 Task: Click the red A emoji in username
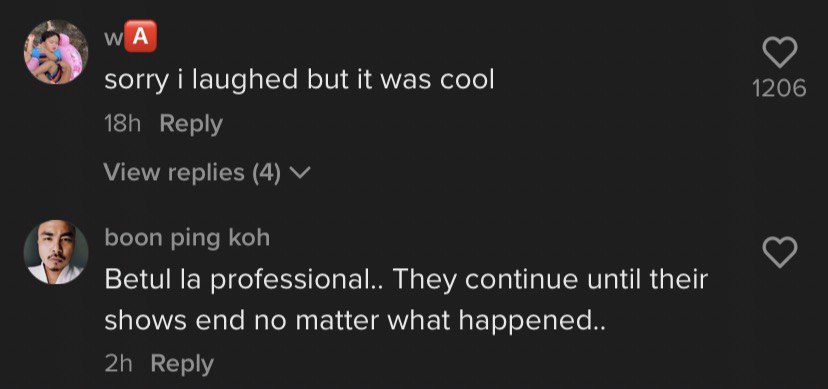(x=140, y=36)
